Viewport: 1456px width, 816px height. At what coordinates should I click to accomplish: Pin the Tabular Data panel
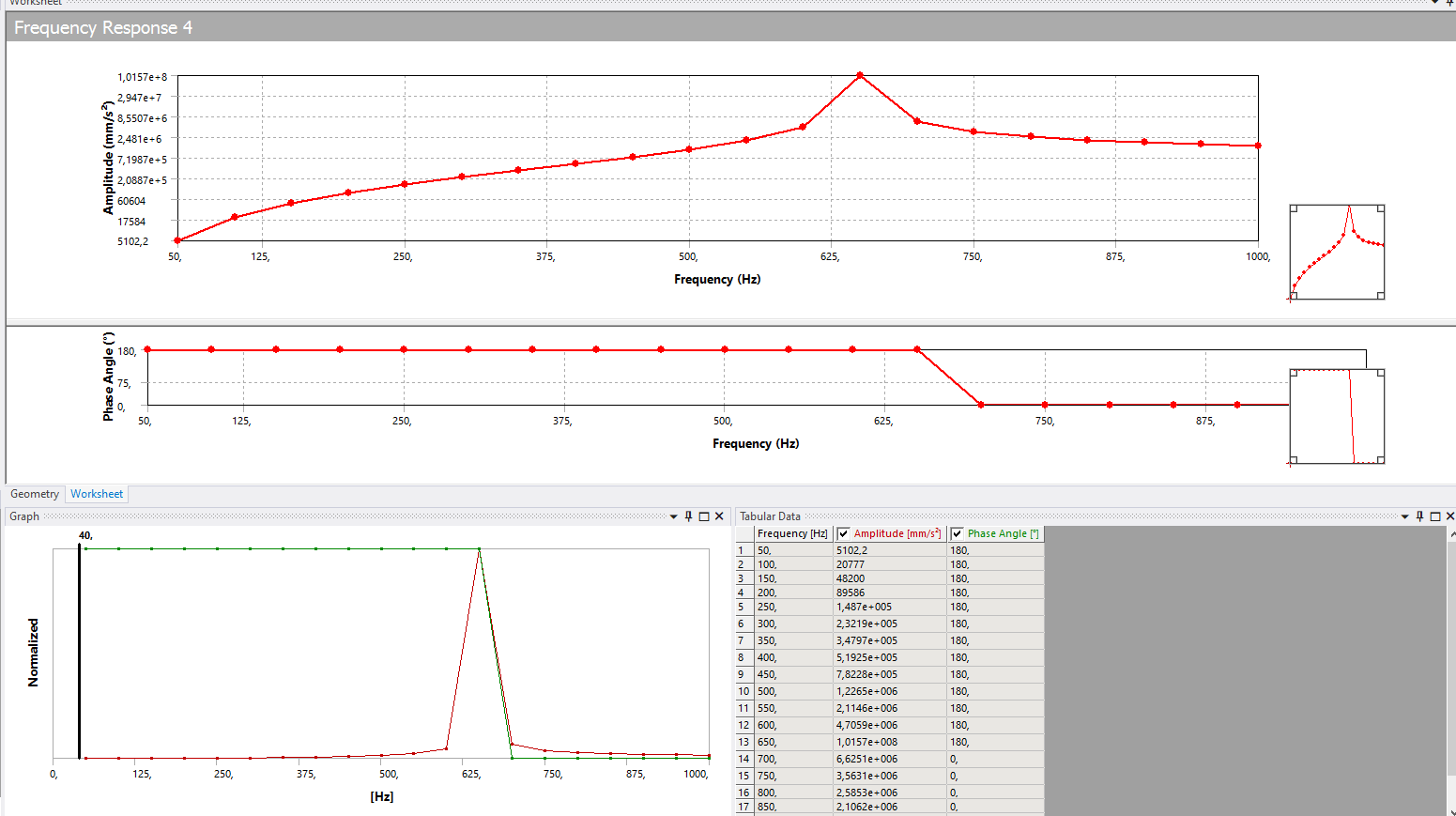1419,516
